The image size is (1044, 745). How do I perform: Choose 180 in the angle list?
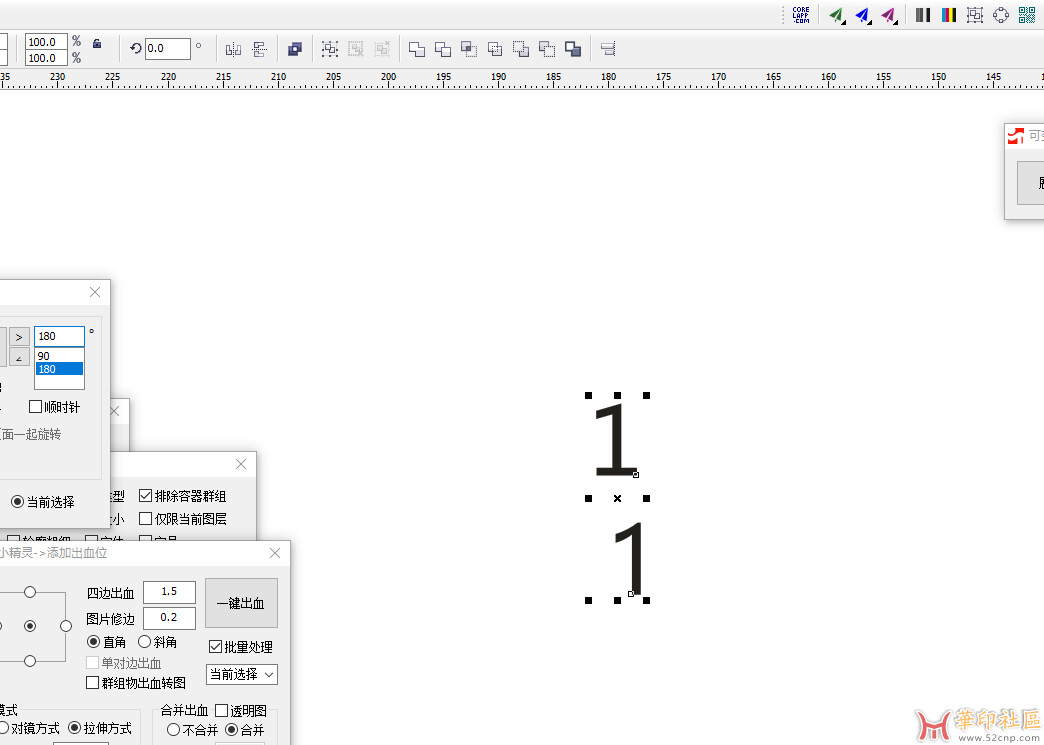[x=59, y=369]
